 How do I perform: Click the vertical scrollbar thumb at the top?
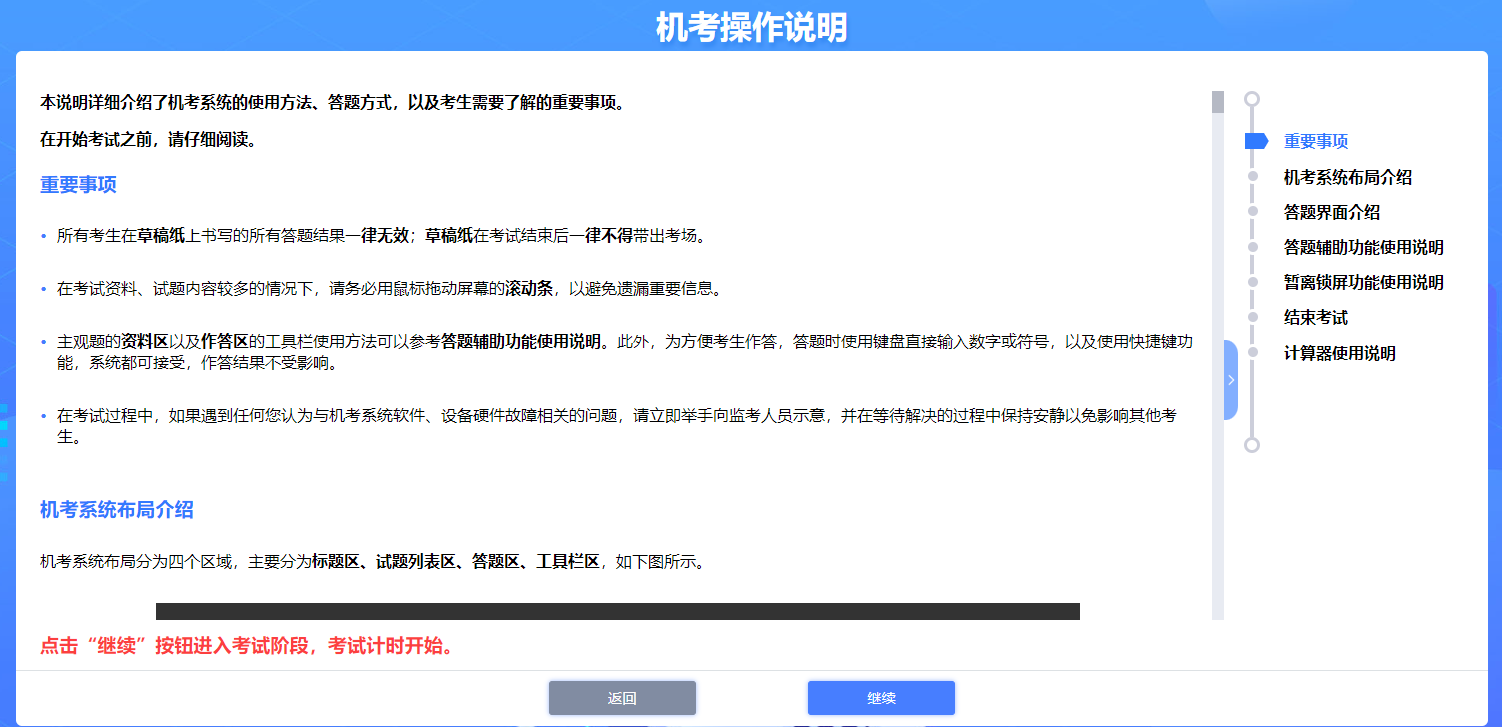[x=1217, y=102]
